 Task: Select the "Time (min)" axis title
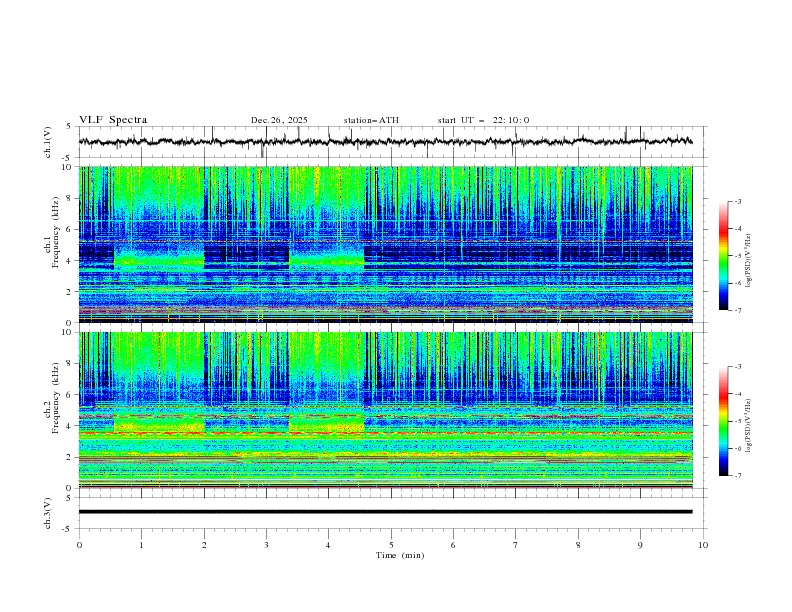click(400, 555)
